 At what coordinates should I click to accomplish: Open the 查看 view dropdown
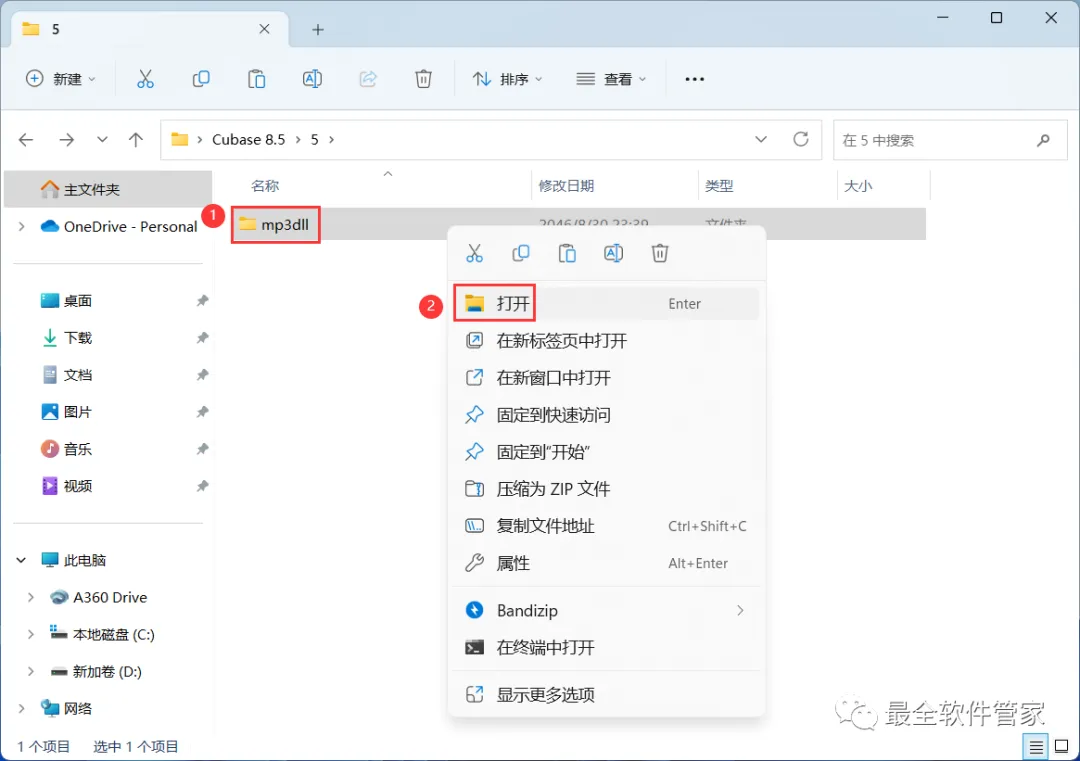612,79
